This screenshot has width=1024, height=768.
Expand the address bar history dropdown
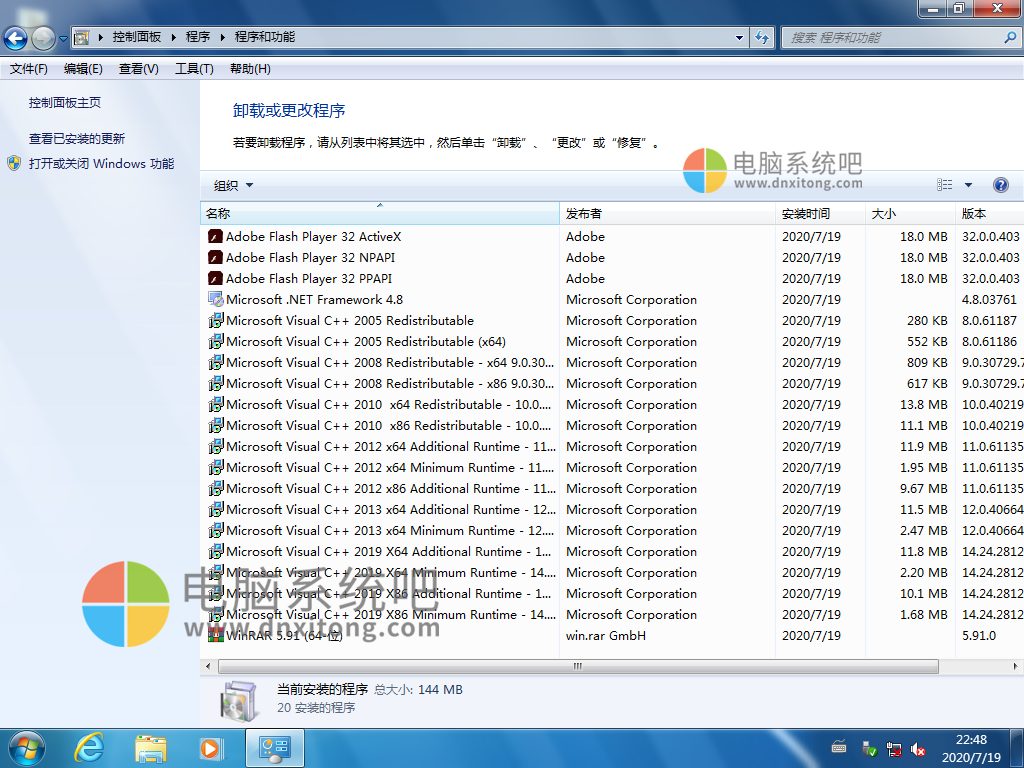tap(740, 38)
